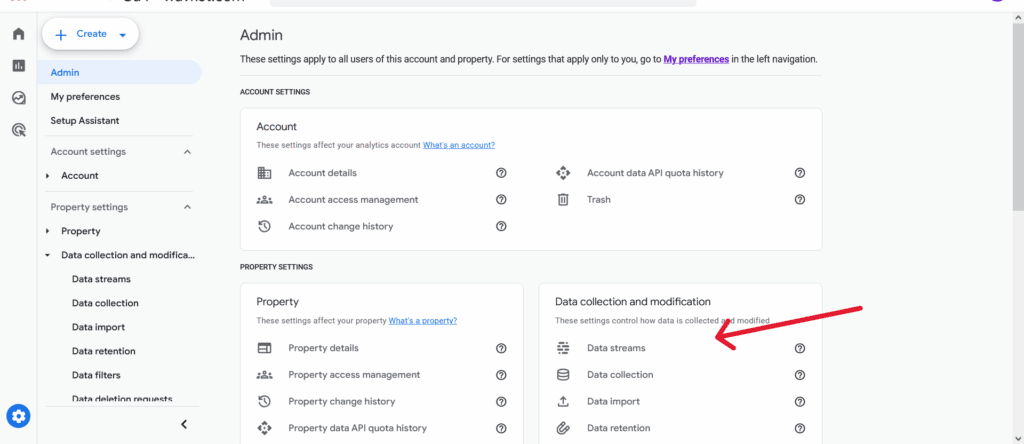Screen dimensions: 1024x444
Task: Click the history icon beside Account change history
Action: (264, 227)
